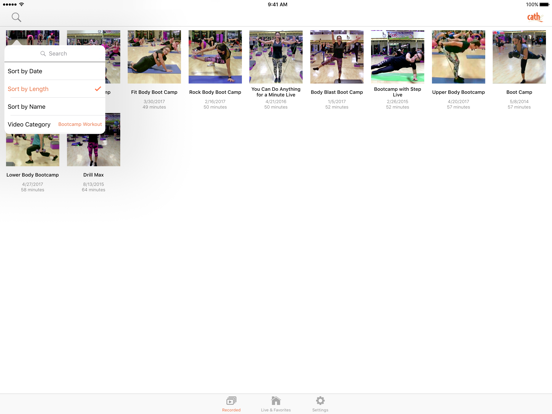Choose Sort by Date option

(55, 71)
